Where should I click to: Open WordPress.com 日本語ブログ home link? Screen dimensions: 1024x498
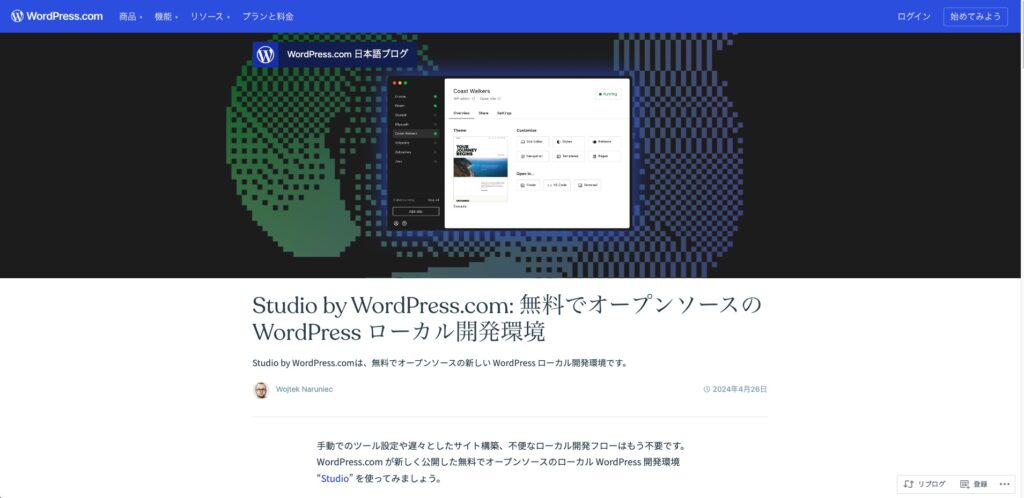[x=347, y=54]
